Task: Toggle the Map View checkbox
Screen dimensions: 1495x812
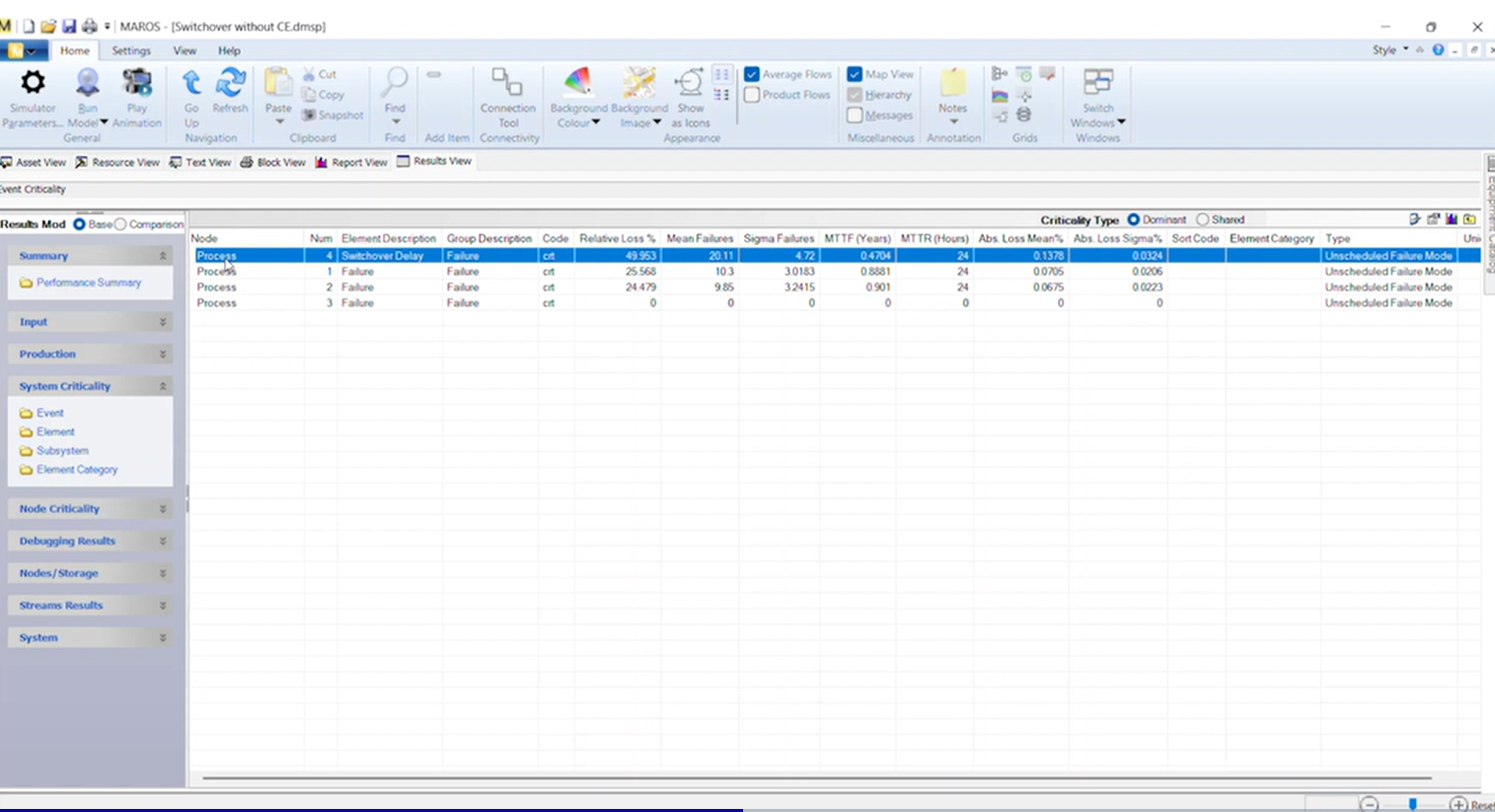Action: 854,74
